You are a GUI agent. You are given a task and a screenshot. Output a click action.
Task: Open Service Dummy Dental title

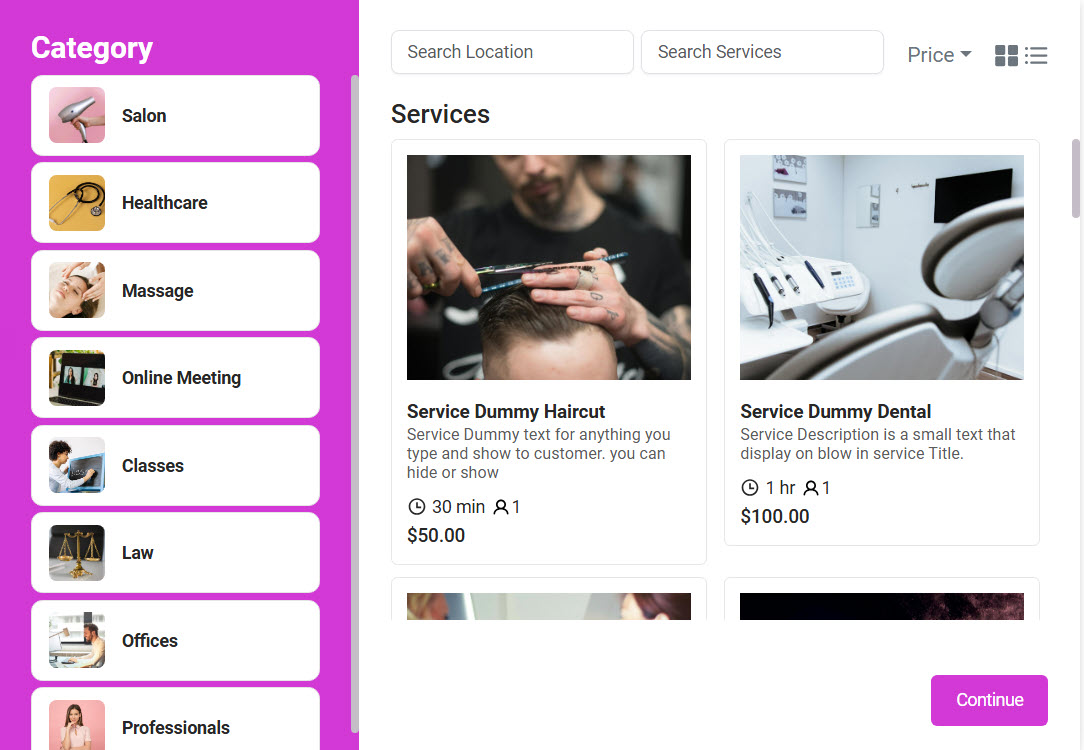(835, 411)
